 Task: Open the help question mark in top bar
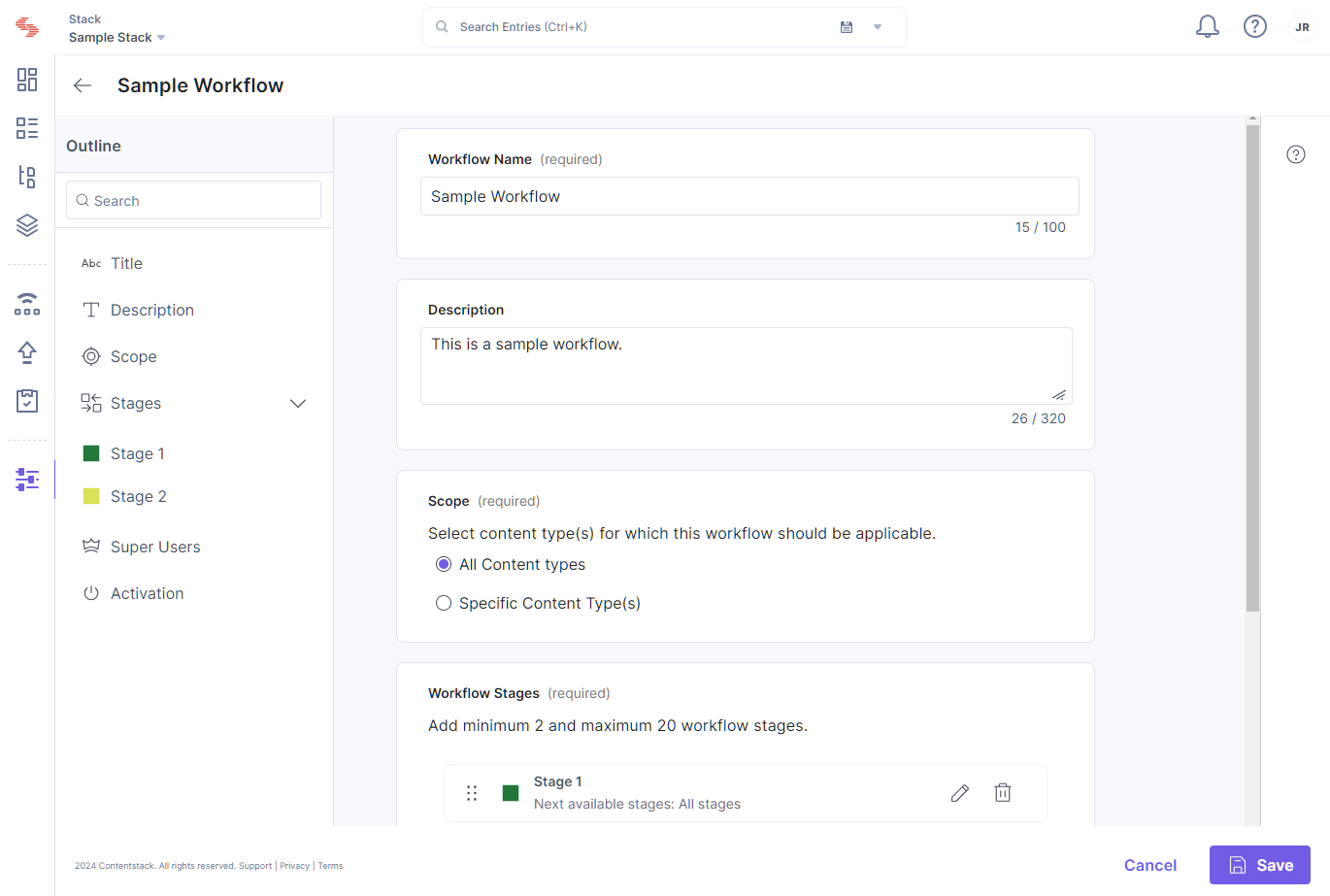[1255, 27]
